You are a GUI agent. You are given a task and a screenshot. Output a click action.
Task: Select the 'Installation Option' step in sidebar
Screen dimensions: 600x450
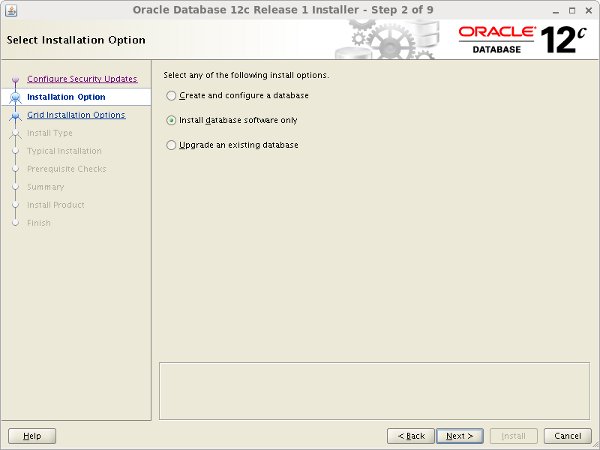pyautogui.click(x=66, y=97)
